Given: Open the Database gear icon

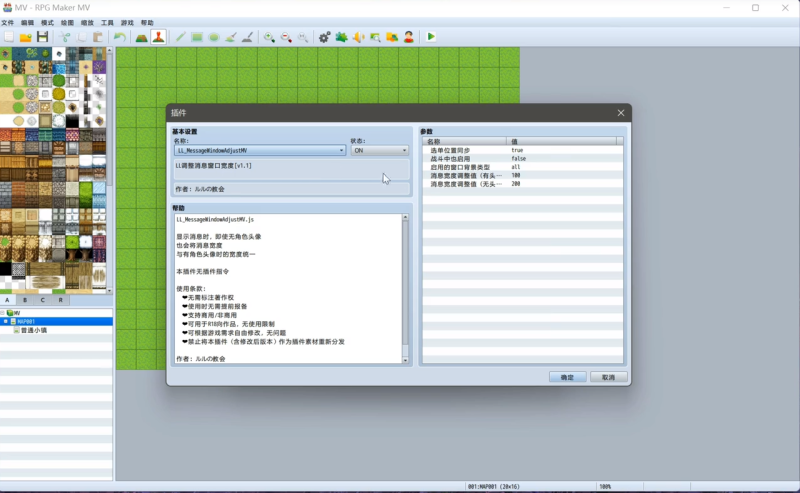Looking at the screenshot, I should click(324, 37).
